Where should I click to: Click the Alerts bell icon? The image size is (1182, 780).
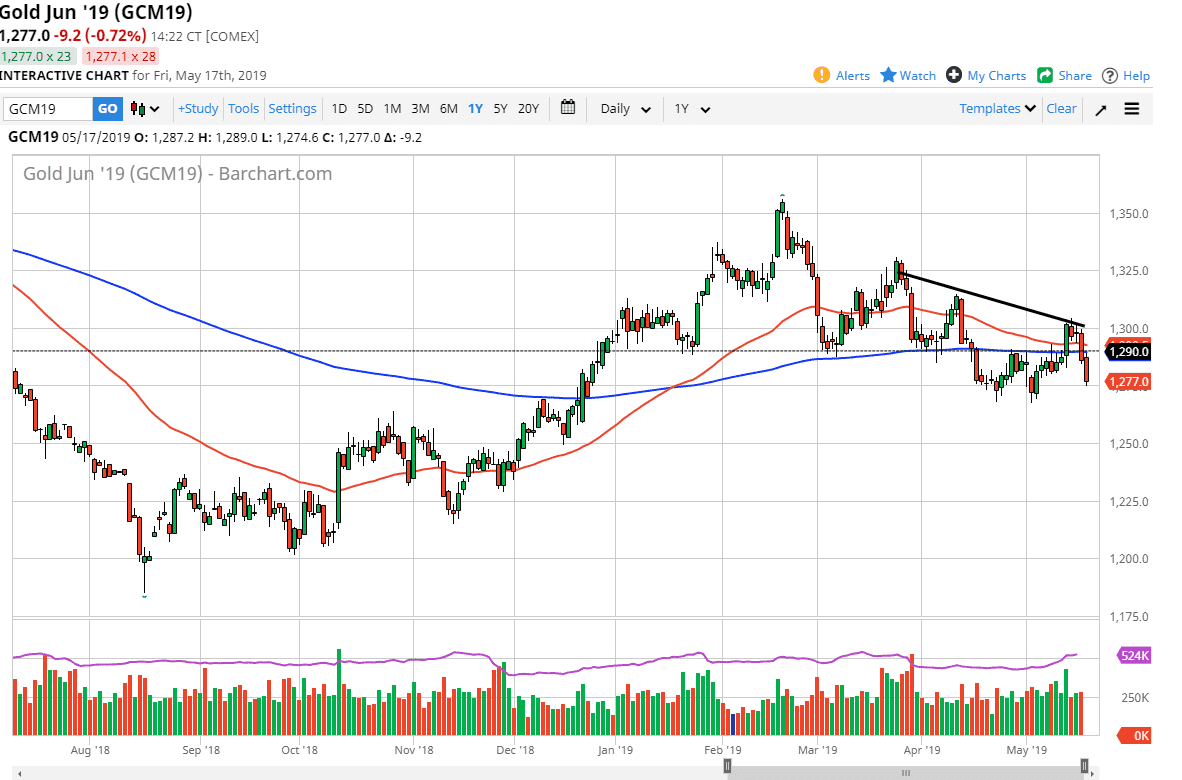tap(821, 75)
